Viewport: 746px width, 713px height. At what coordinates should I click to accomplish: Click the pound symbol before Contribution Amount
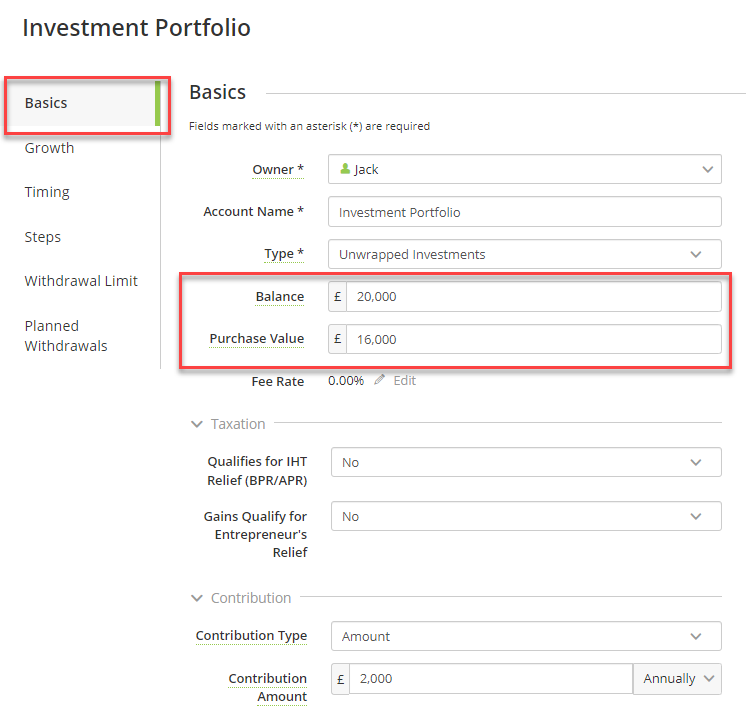point(341,679)
